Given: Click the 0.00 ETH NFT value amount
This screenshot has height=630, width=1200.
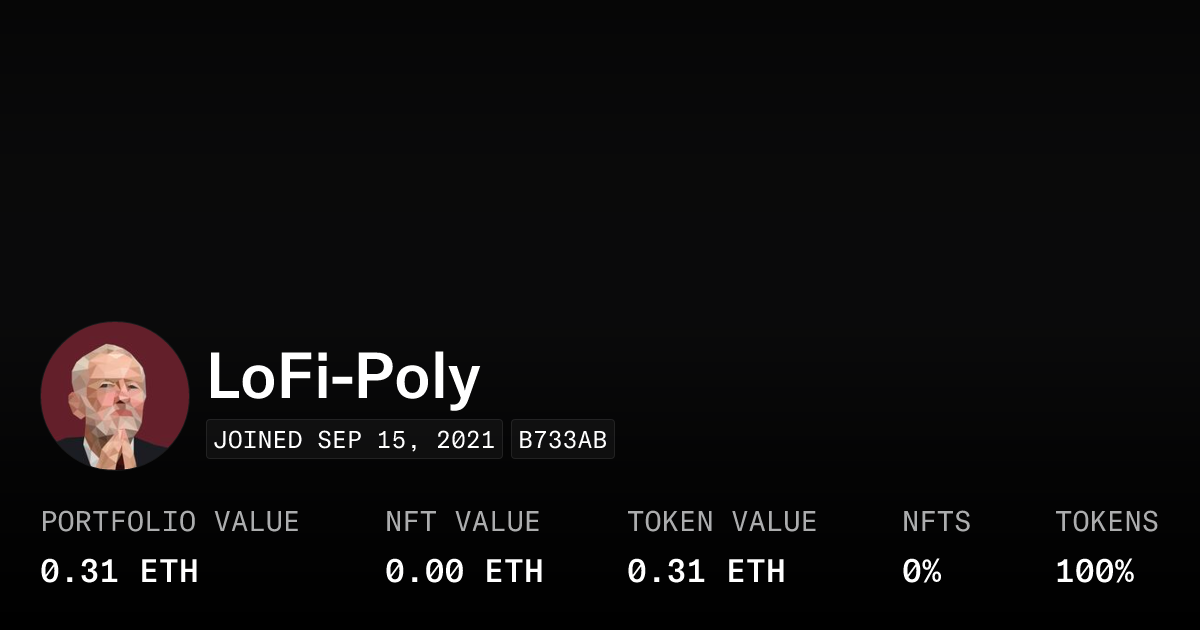Looking at the screenshot, I should point(464,572).
